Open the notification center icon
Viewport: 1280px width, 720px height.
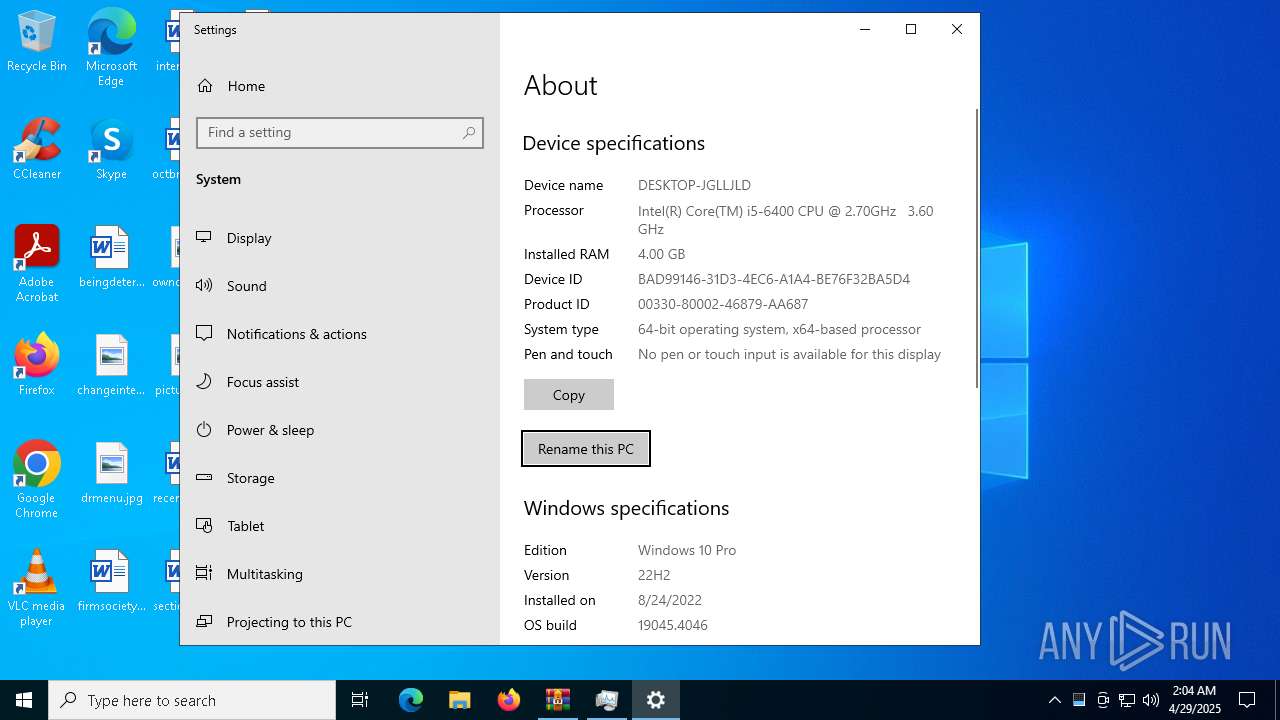[1247, 700]
